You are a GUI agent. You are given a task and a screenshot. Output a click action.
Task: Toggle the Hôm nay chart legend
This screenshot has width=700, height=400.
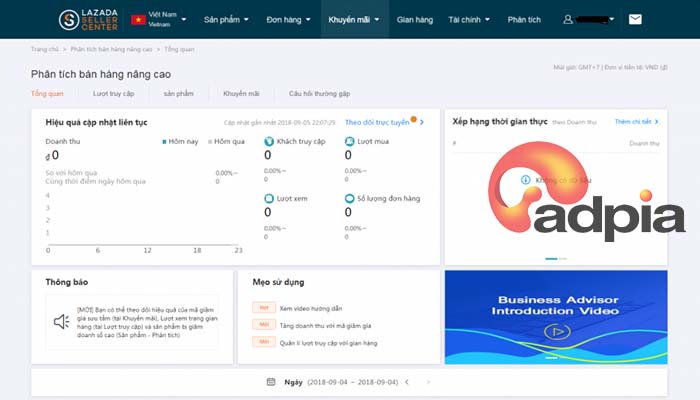(x=180, y=142)
